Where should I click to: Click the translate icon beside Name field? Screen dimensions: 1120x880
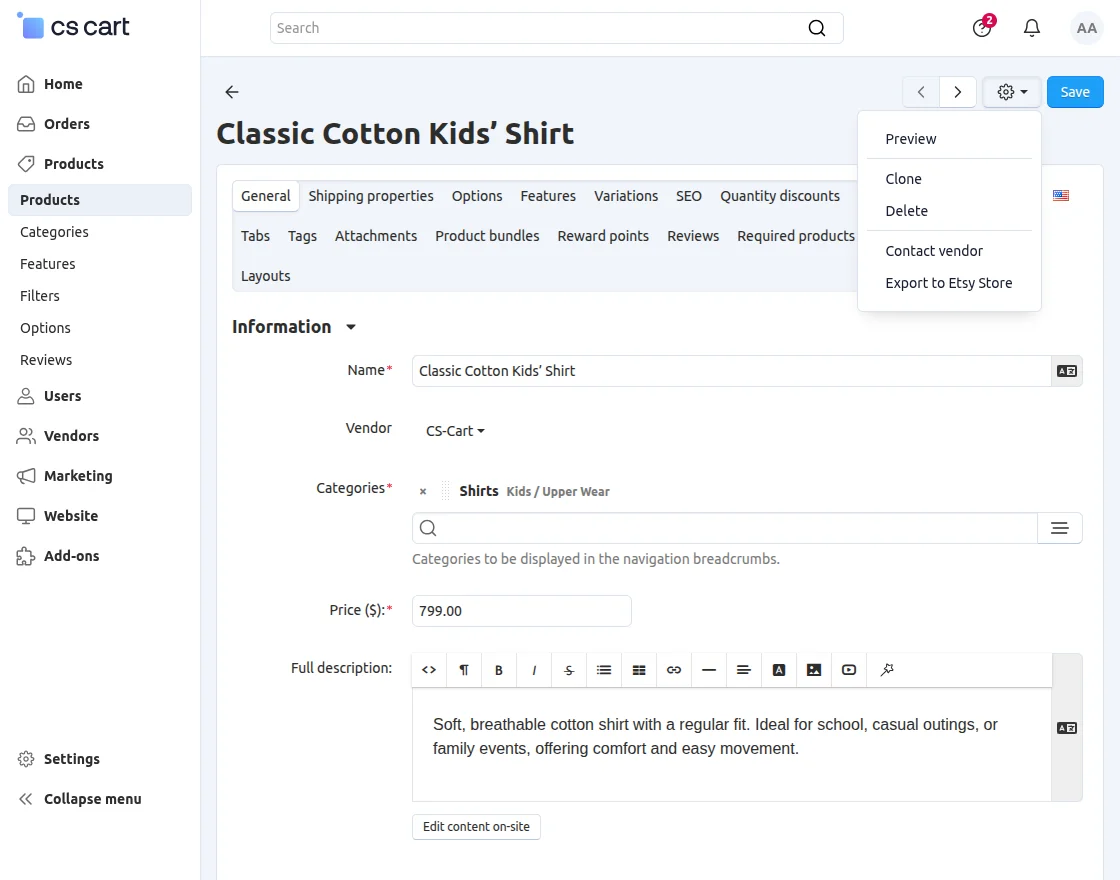click(x=1066, y=371)
